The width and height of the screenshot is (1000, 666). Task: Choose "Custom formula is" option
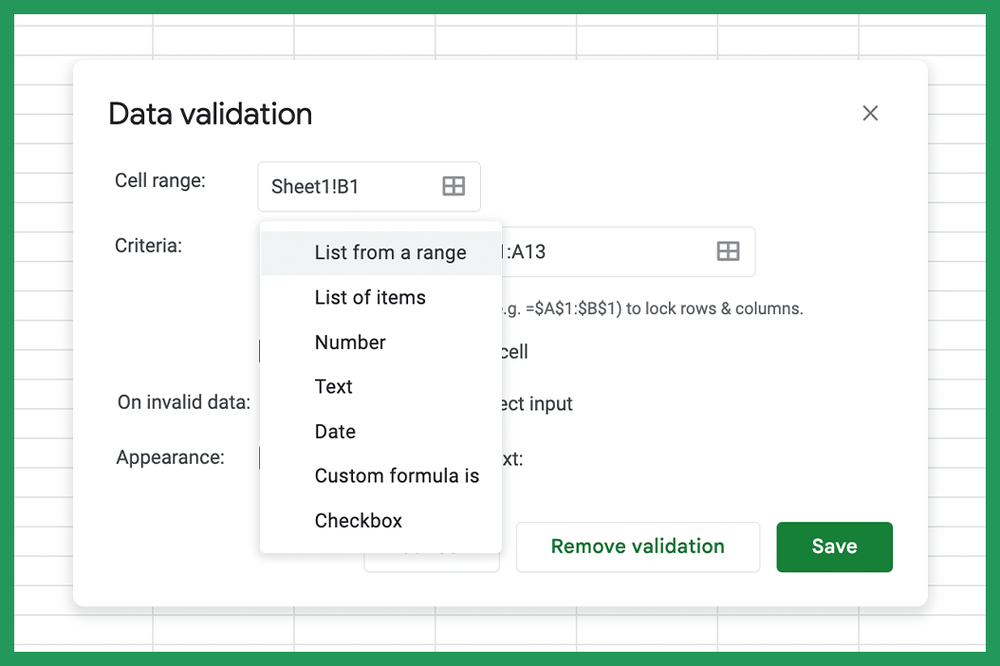pos(397,475)
